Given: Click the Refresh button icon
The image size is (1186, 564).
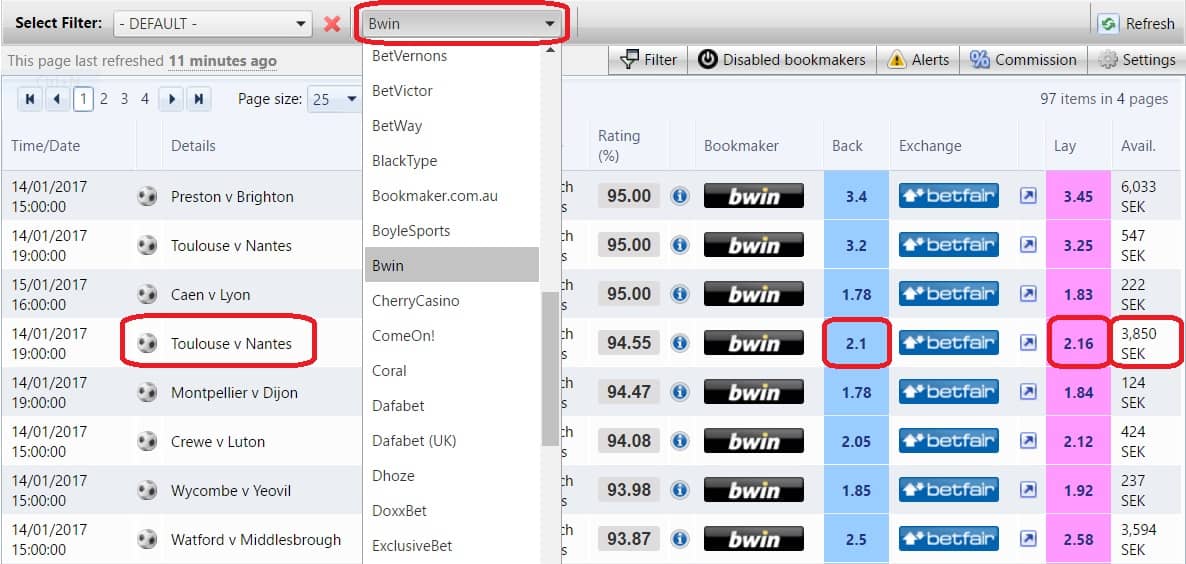Looking at the screenshot, I should (x=1108, y=24).
